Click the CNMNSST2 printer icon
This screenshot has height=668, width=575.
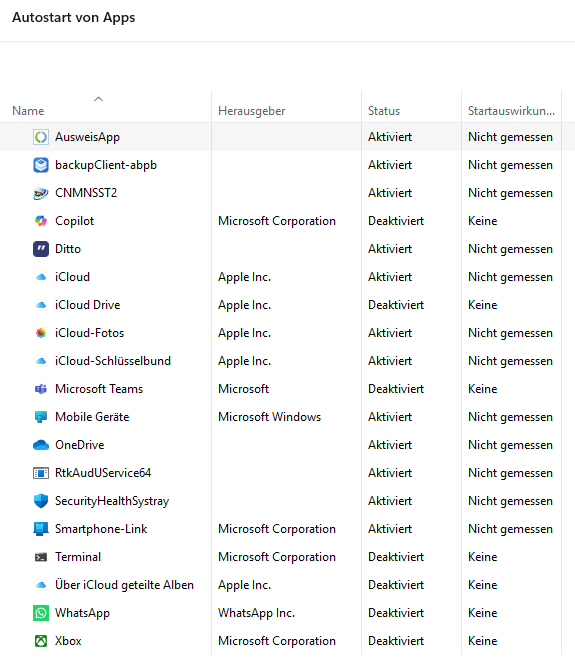[x=41, y=193]
